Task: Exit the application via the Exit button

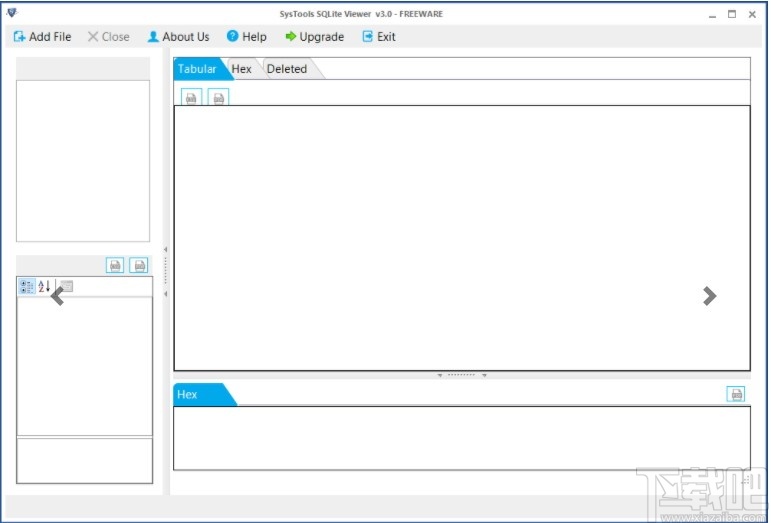Action: pos(379,37)
